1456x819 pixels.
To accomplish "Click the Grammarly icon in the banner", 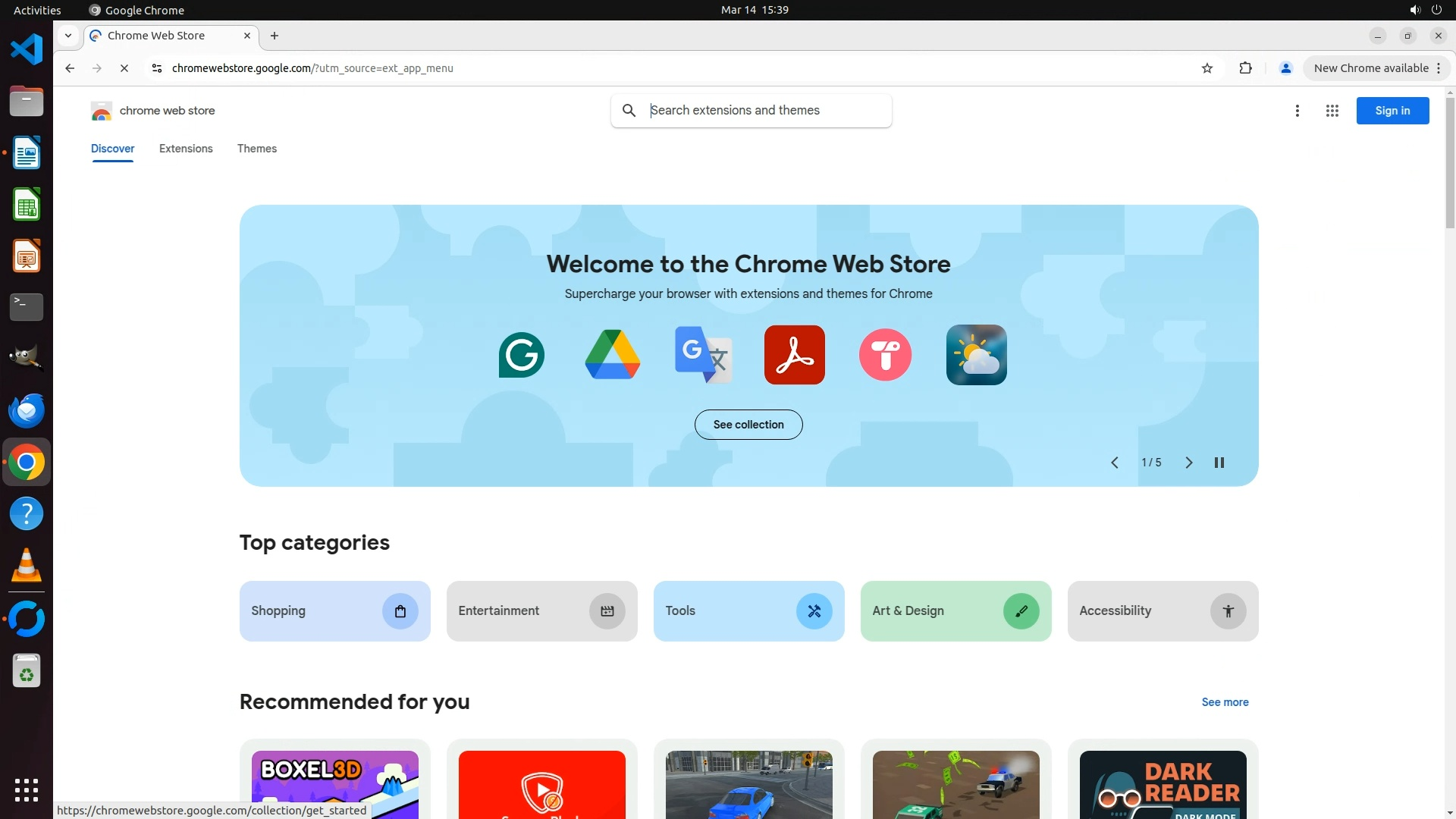I will pos(521,355).
